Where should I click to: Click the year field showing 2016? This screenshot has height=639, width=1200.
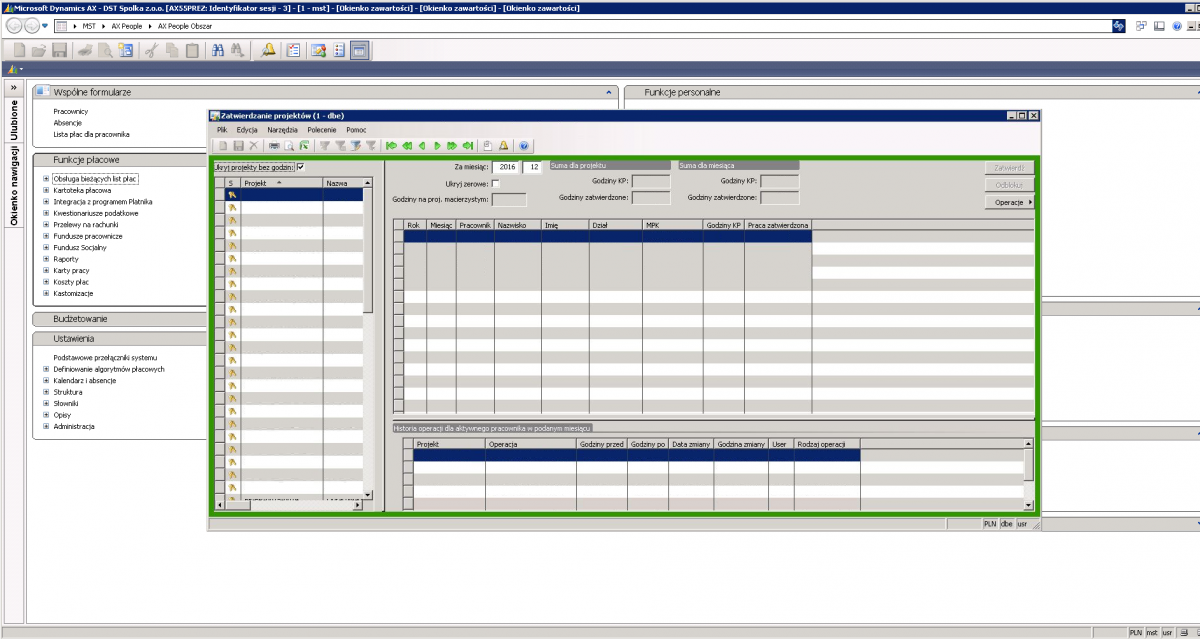[507, 167]
